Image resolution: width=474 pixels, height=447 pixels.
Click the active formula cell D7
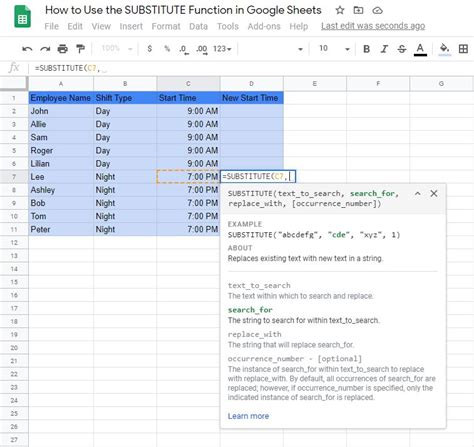[258, 176]
